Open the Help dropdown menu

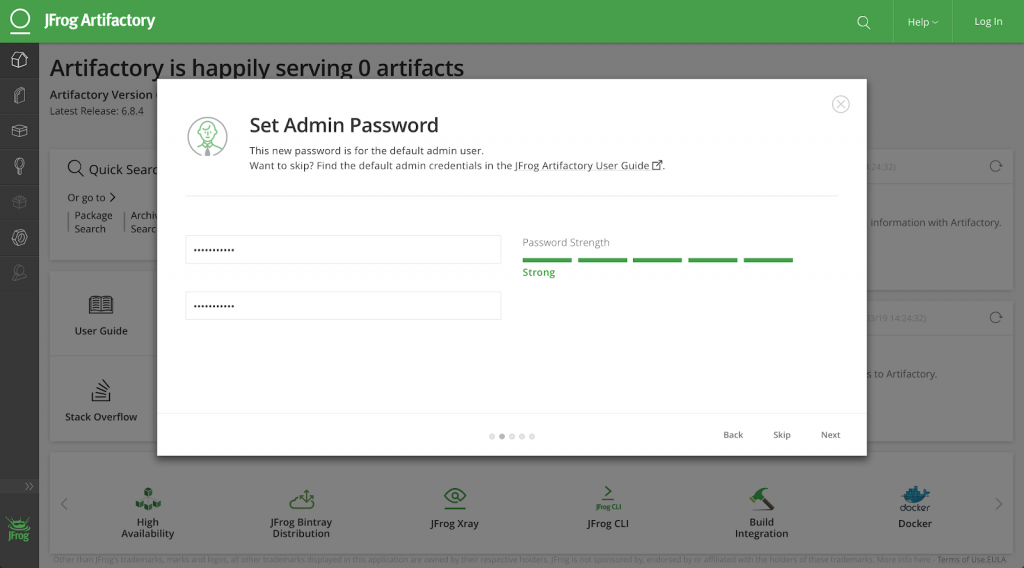(922, 22)
